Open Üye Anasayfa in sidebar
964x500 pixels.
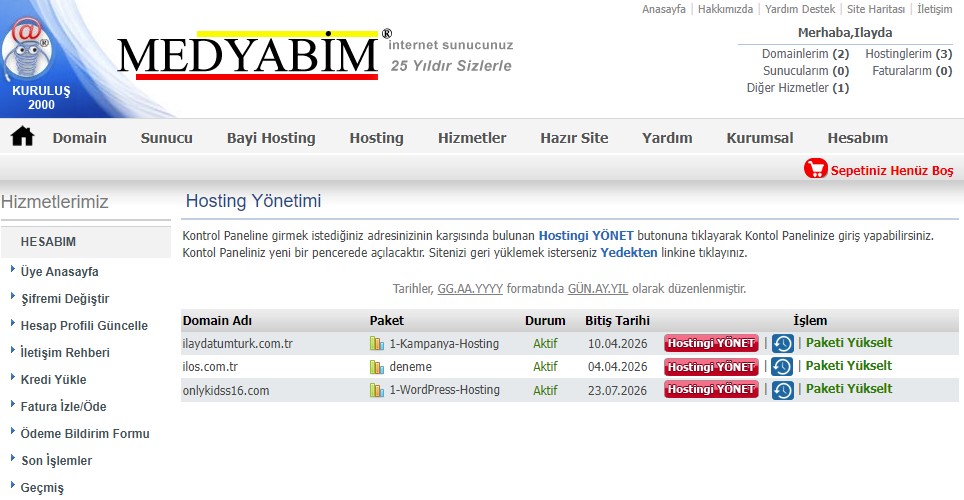(59, 272)
